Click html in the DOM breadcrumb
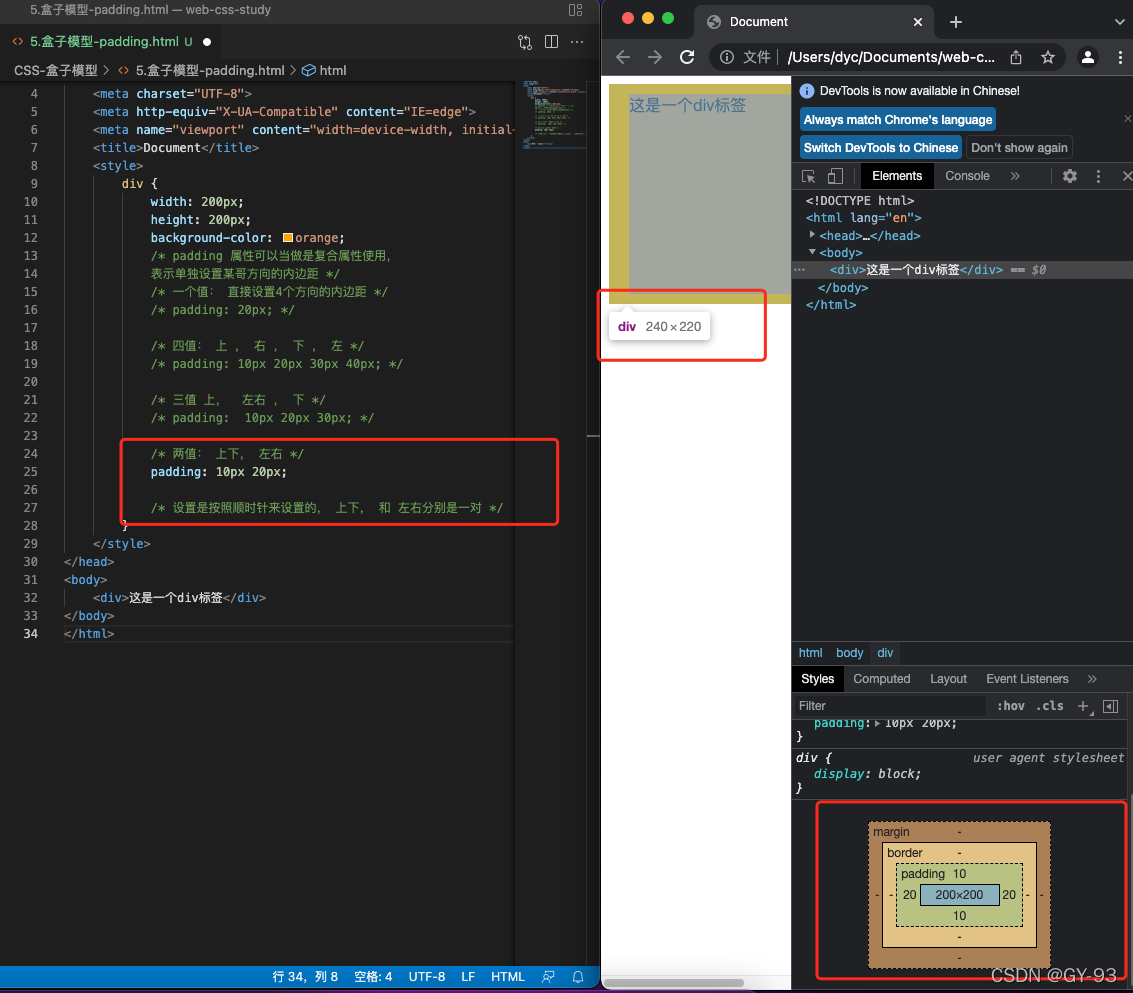The height and width of the screenshot is (993, 1133). point(810,653)
